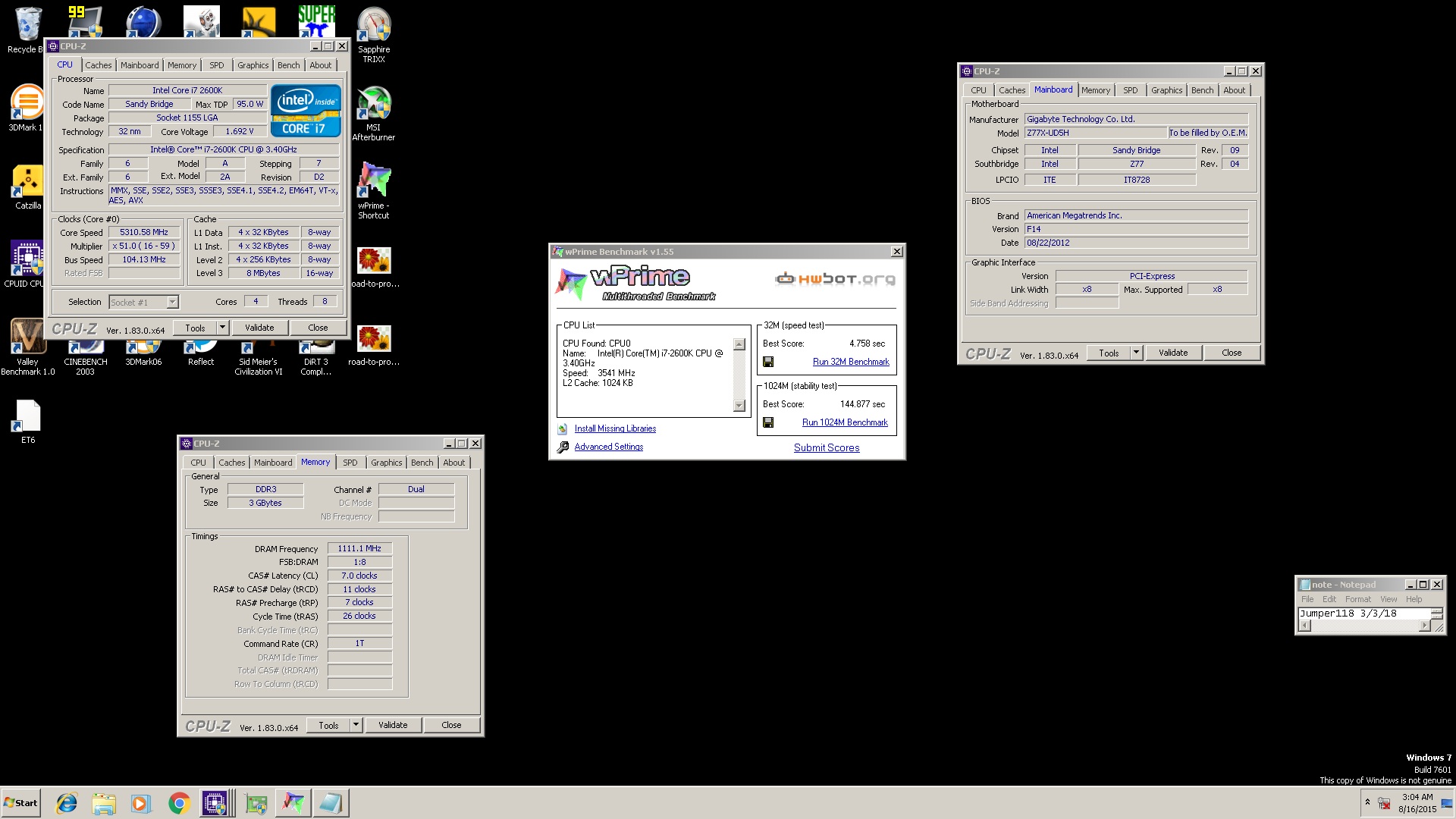The width and height of the screenshot is (1456, 819).
Task: Click the Intel Core i7 logo in CPU-Z
Action: [306, 111]
